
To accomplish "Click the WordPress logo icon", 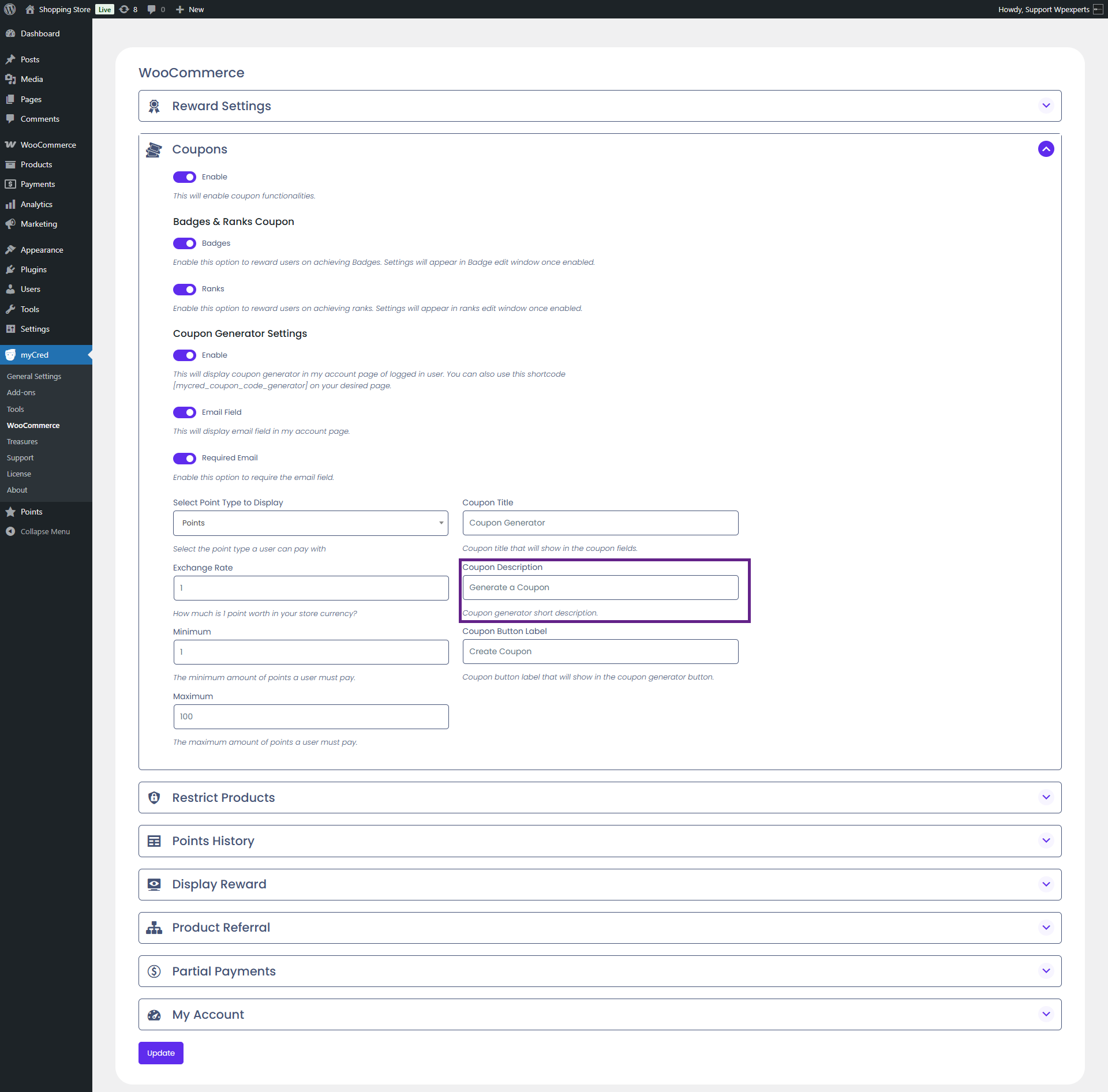I will 10,9.
